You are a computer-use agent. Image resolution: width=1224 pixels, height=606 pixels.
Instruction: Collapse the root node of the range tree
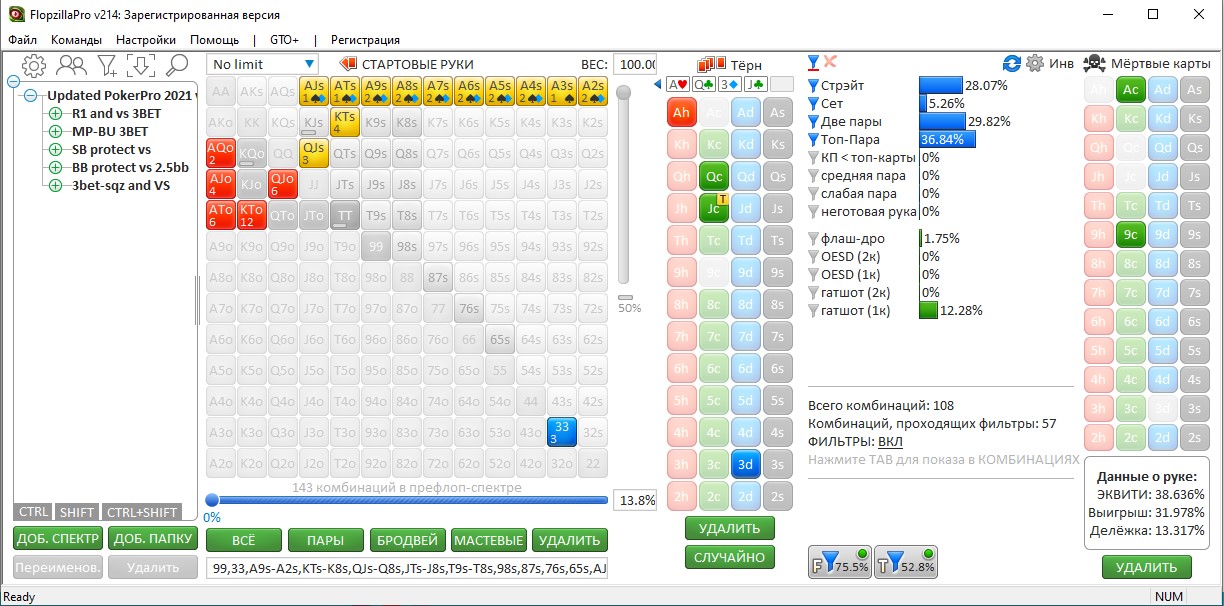pos(15,82)
